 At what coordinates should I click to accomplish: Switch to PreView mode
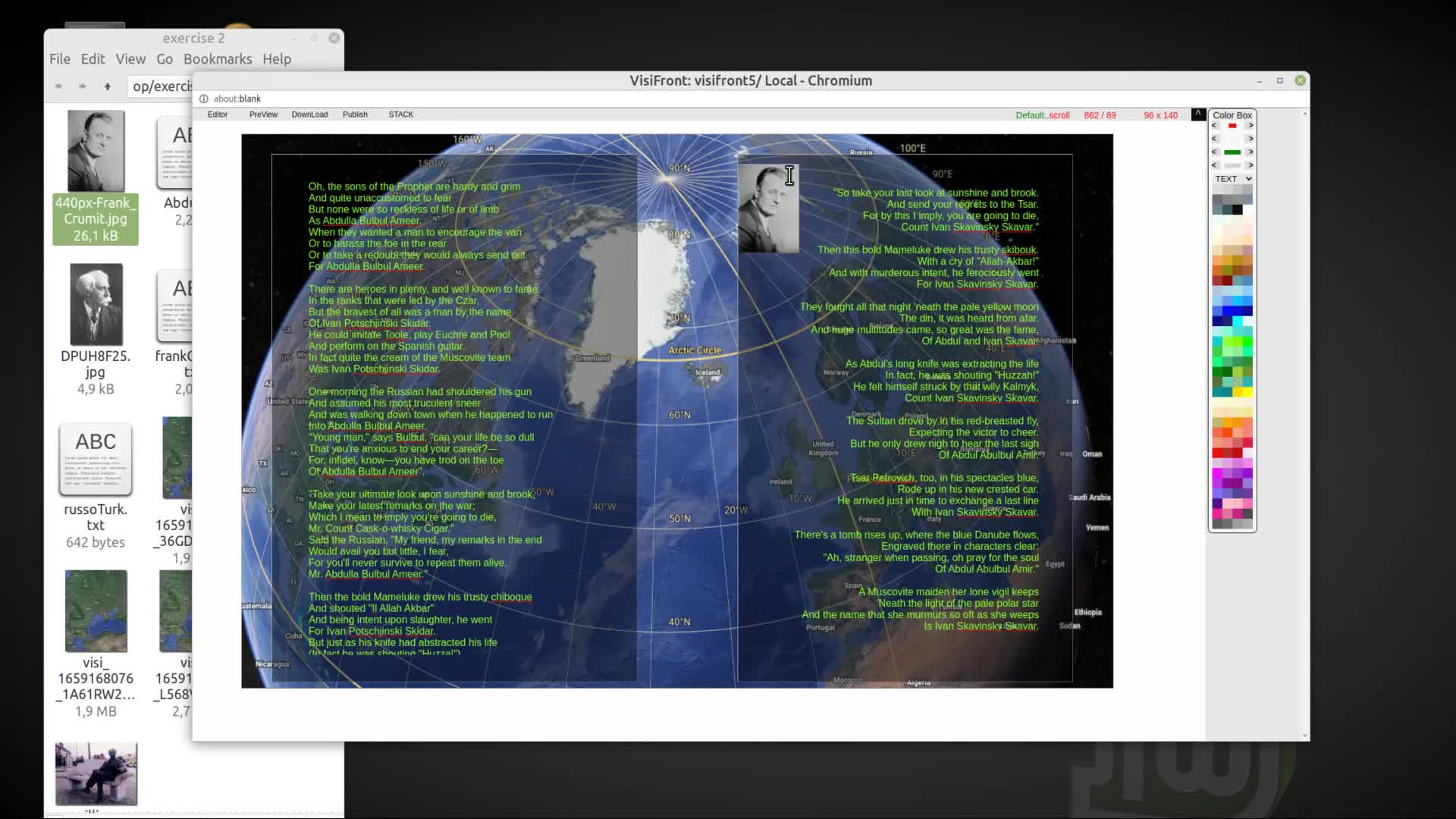263,115
